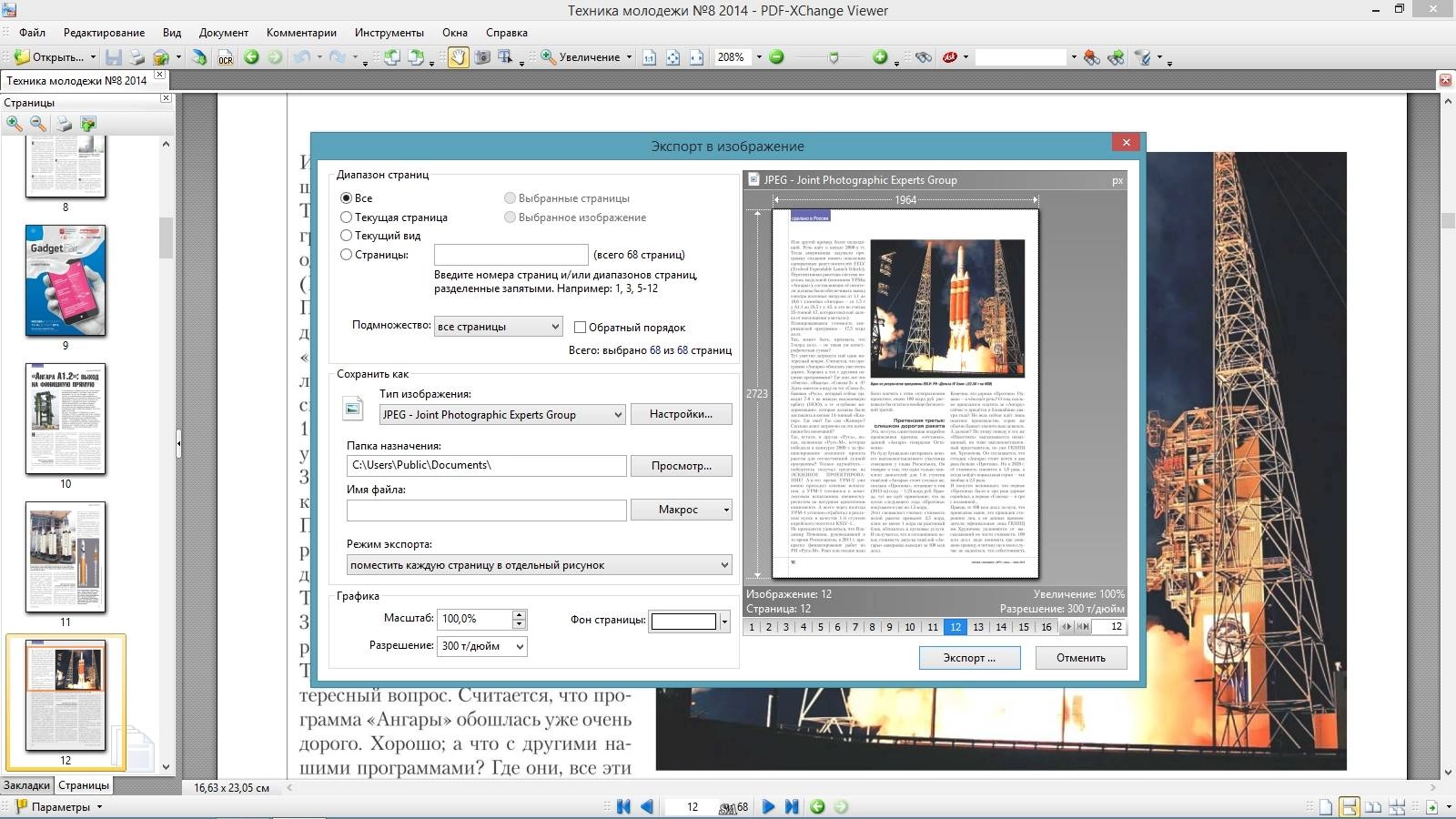This screenshot has width=1456, height=819.
Task: Click the Fit Width zoom icon
Action: tap(696, 57)
